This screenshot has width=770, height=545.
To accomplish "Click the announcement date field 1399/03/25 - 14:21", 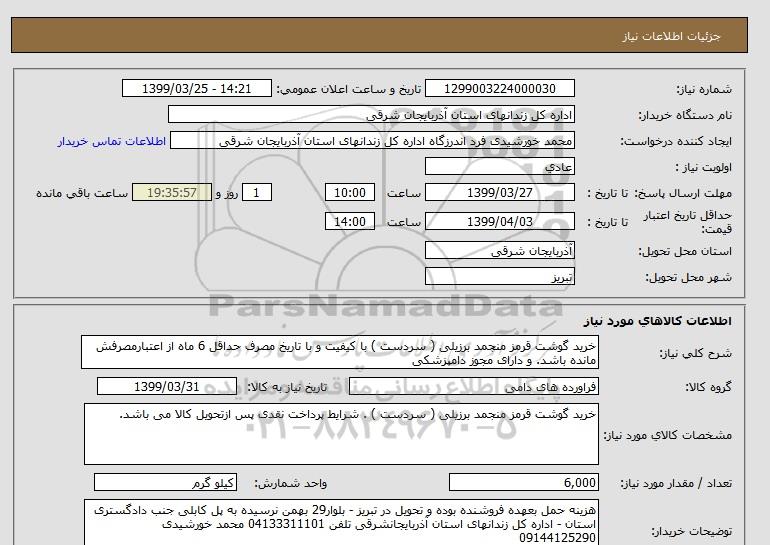I will point(196,88).
